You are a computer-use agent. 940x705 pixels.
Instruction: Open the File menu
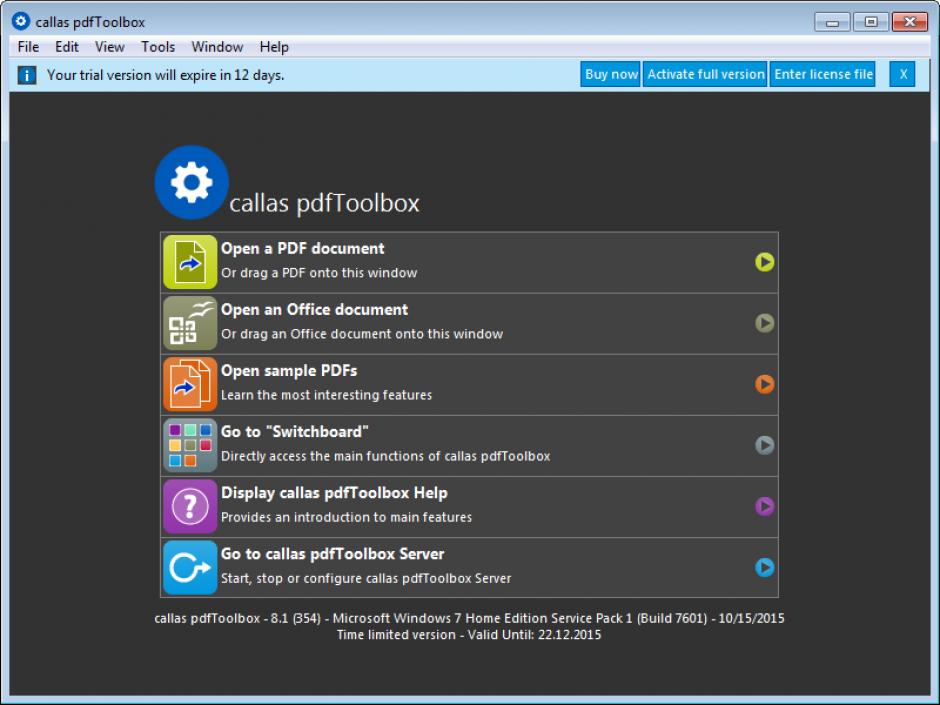(x=29, y=47)
